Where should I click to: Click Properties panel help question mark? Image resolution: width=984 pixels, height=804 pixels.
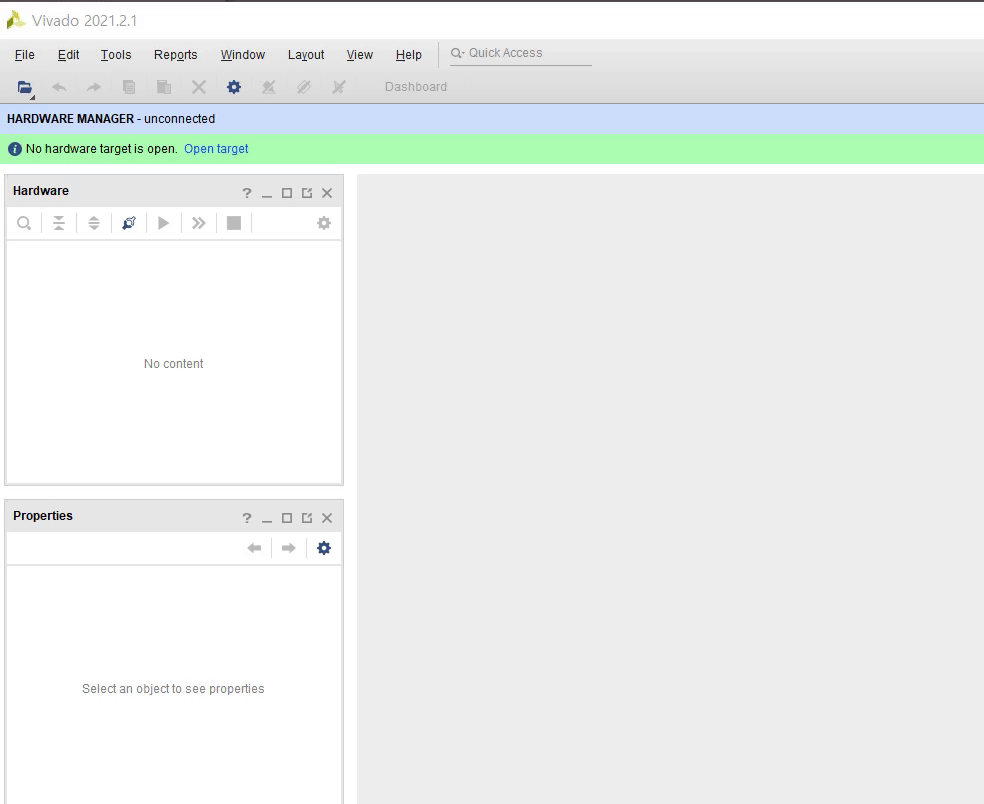pos(247,518)
